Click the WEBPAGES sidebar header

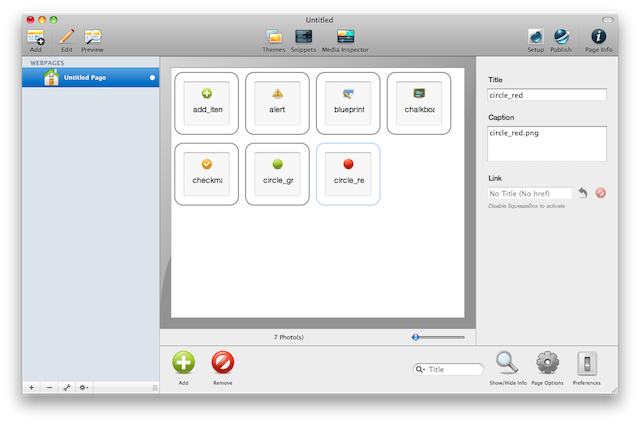tap(47, 63)
